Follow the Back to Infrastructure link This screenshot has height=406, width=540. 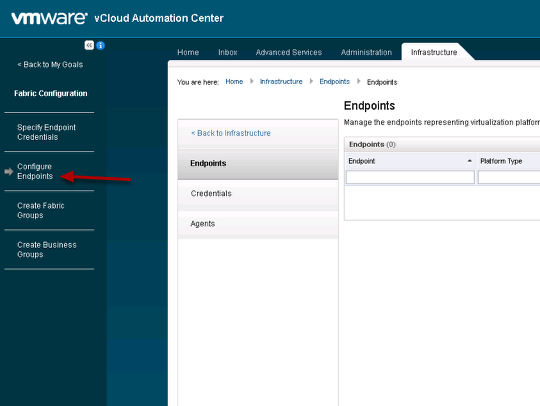coord(231,133)
